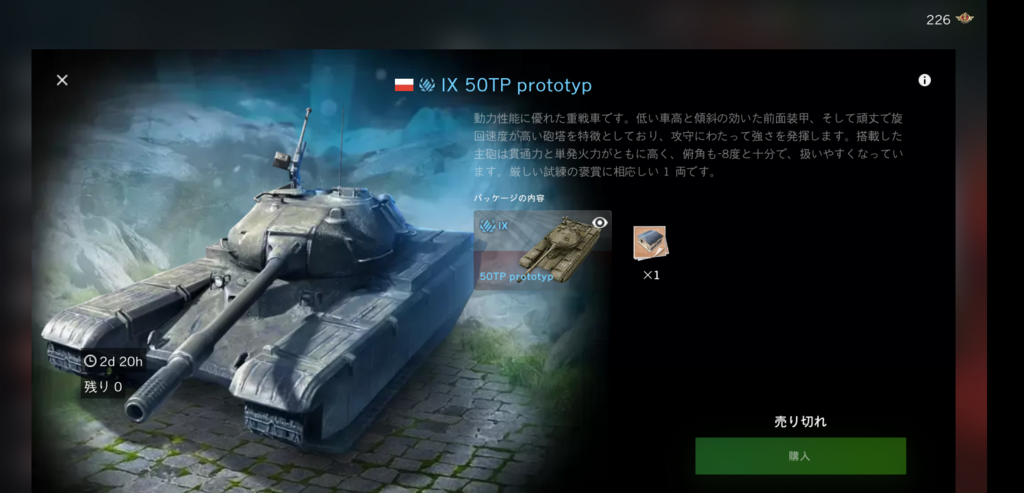Toggle the eye preview icon on tank card
Screen dimensions: 1024x493
(600, 223)
